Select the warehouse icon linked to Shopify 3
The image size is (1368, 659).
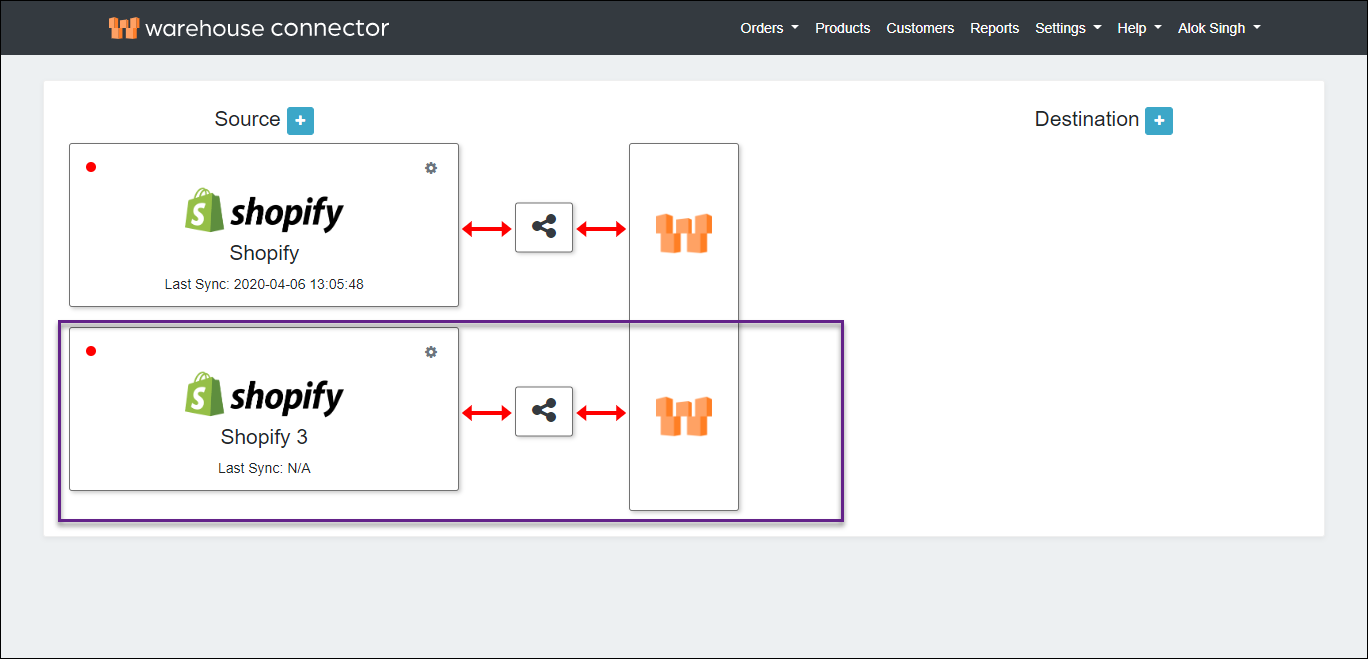coord(683,416)
